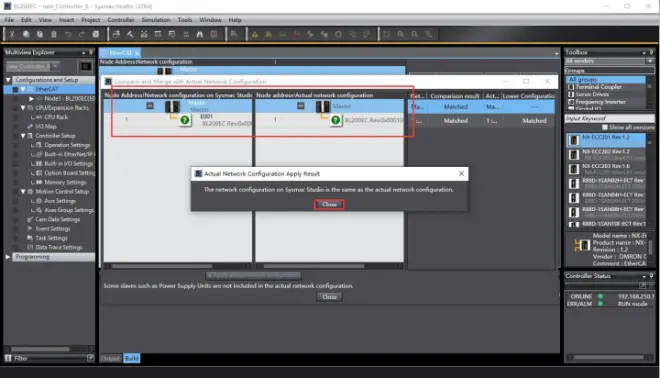
Task: Collapse the Motion Control Setup tree node
Action: [x=23, y=192]
